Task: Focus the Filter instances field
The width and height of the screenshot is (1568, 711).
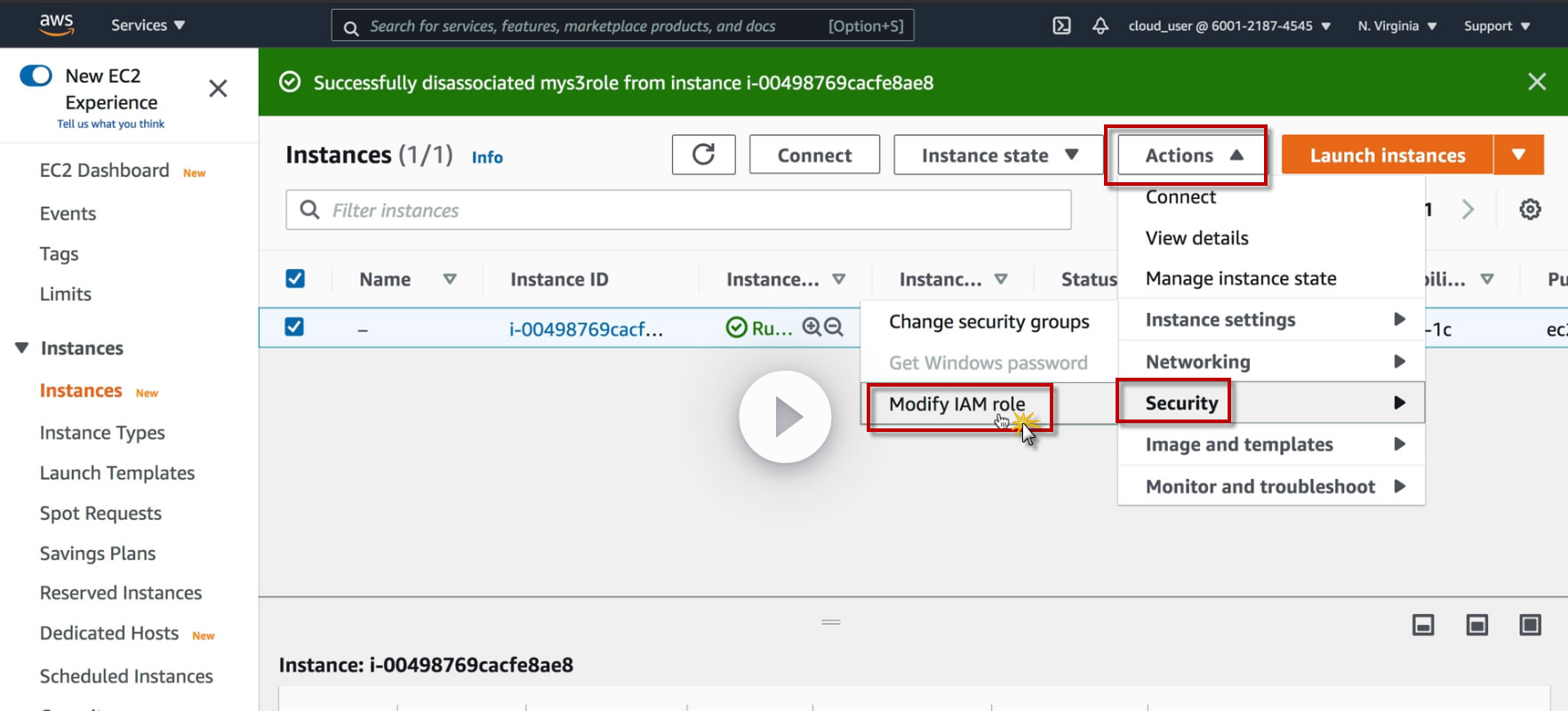Action: point(678,210)
